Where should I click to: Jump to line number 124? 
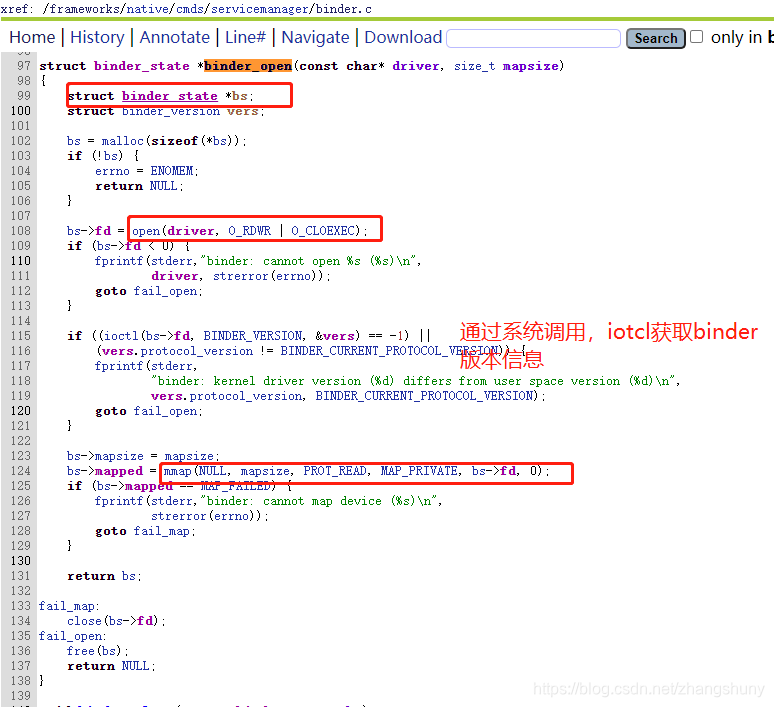pos(20,471)
